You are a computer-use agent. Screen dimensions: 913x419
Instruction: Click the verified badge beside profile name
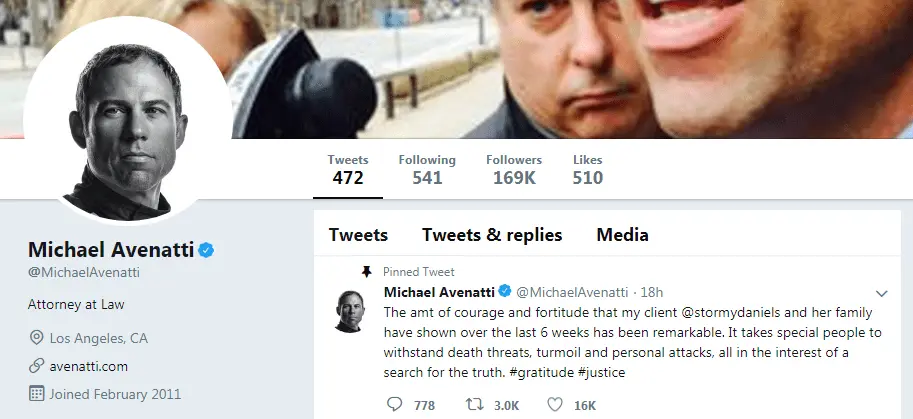(207, 250)
